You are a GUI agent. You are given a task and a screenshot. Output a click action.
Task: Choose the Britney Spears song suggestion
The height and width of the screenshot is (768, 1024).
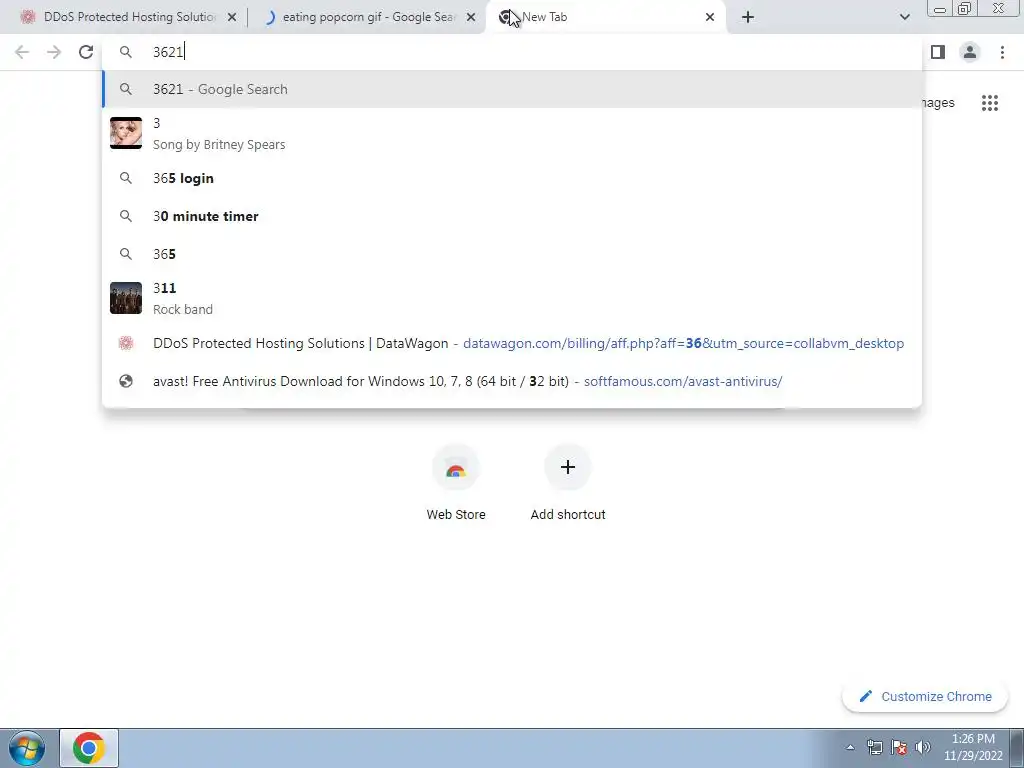point(513,133)
